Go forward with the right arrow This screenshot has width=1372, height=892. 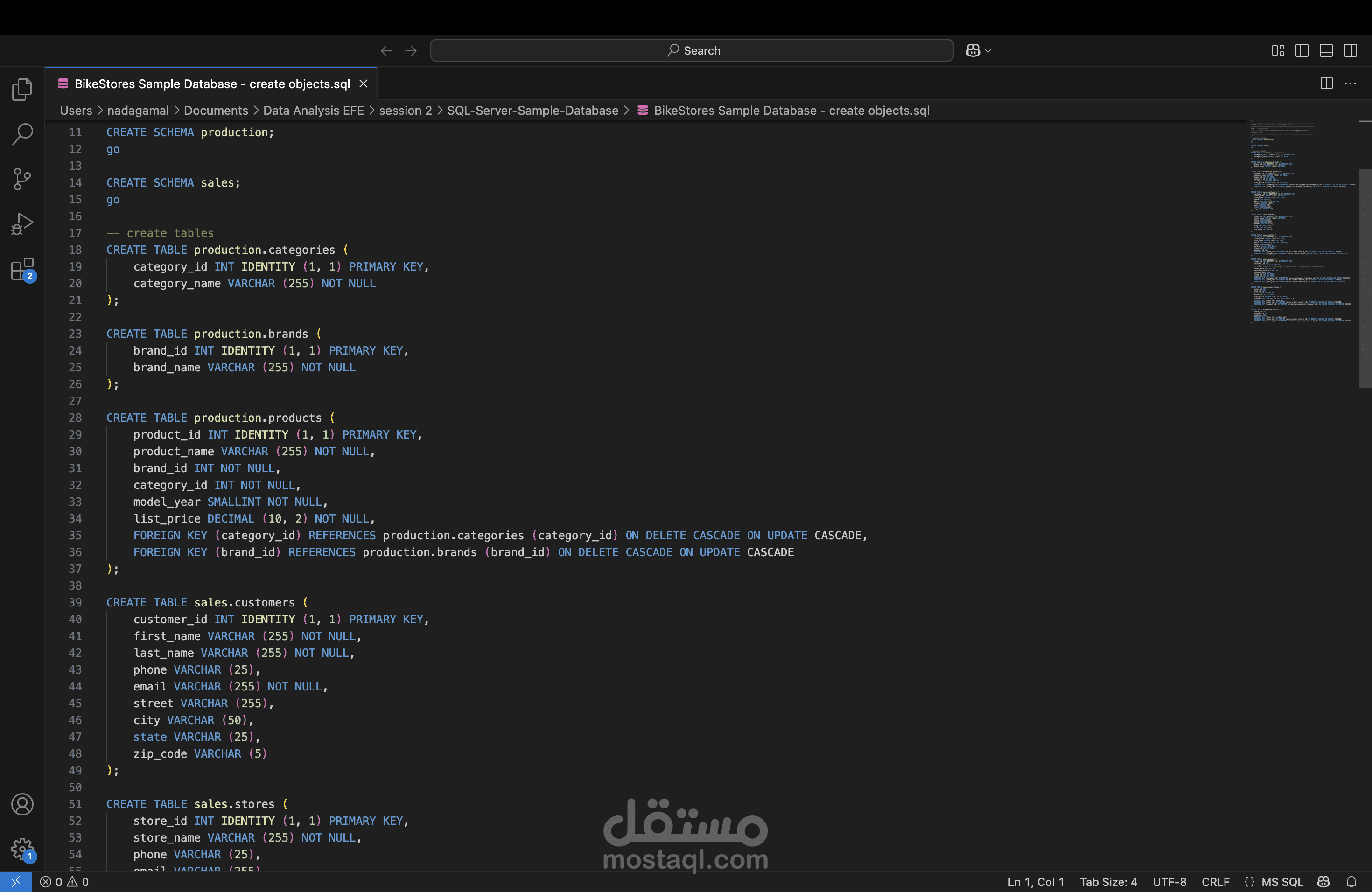(x=411, y=51)
